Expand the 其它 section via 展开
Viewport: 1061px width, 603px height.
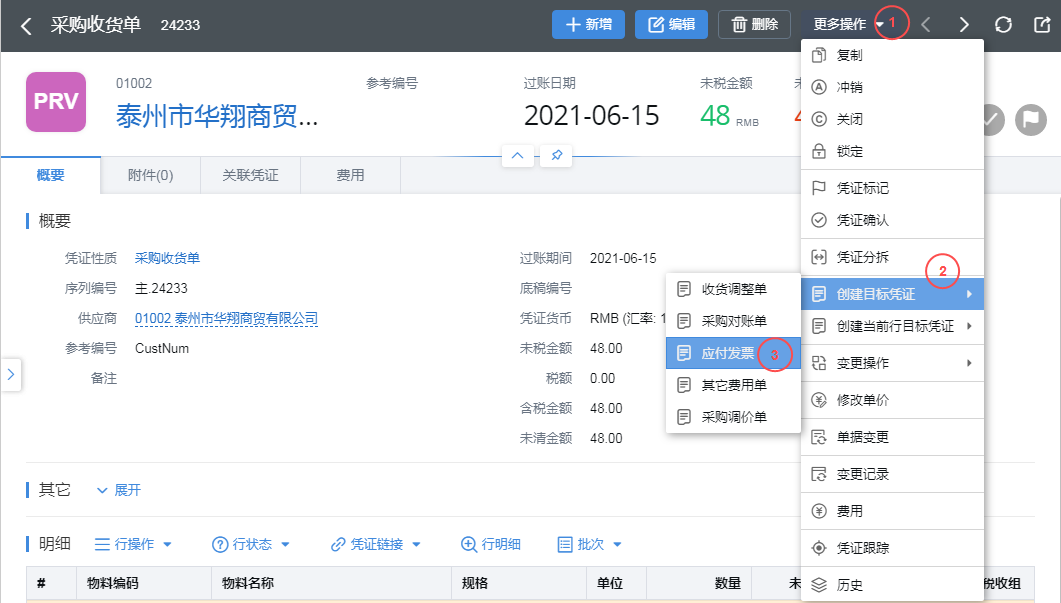pos(118,490)
